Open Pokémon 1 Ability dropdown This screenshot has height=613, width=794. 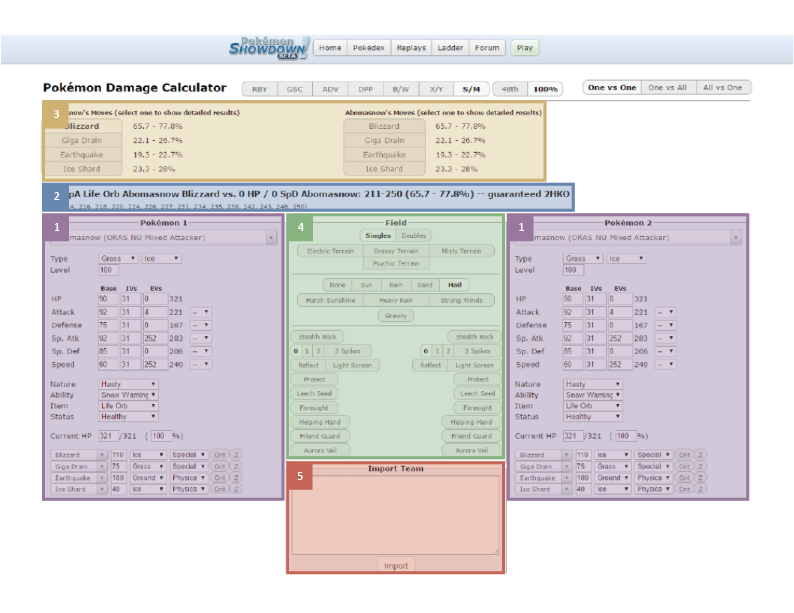(129, 395)
